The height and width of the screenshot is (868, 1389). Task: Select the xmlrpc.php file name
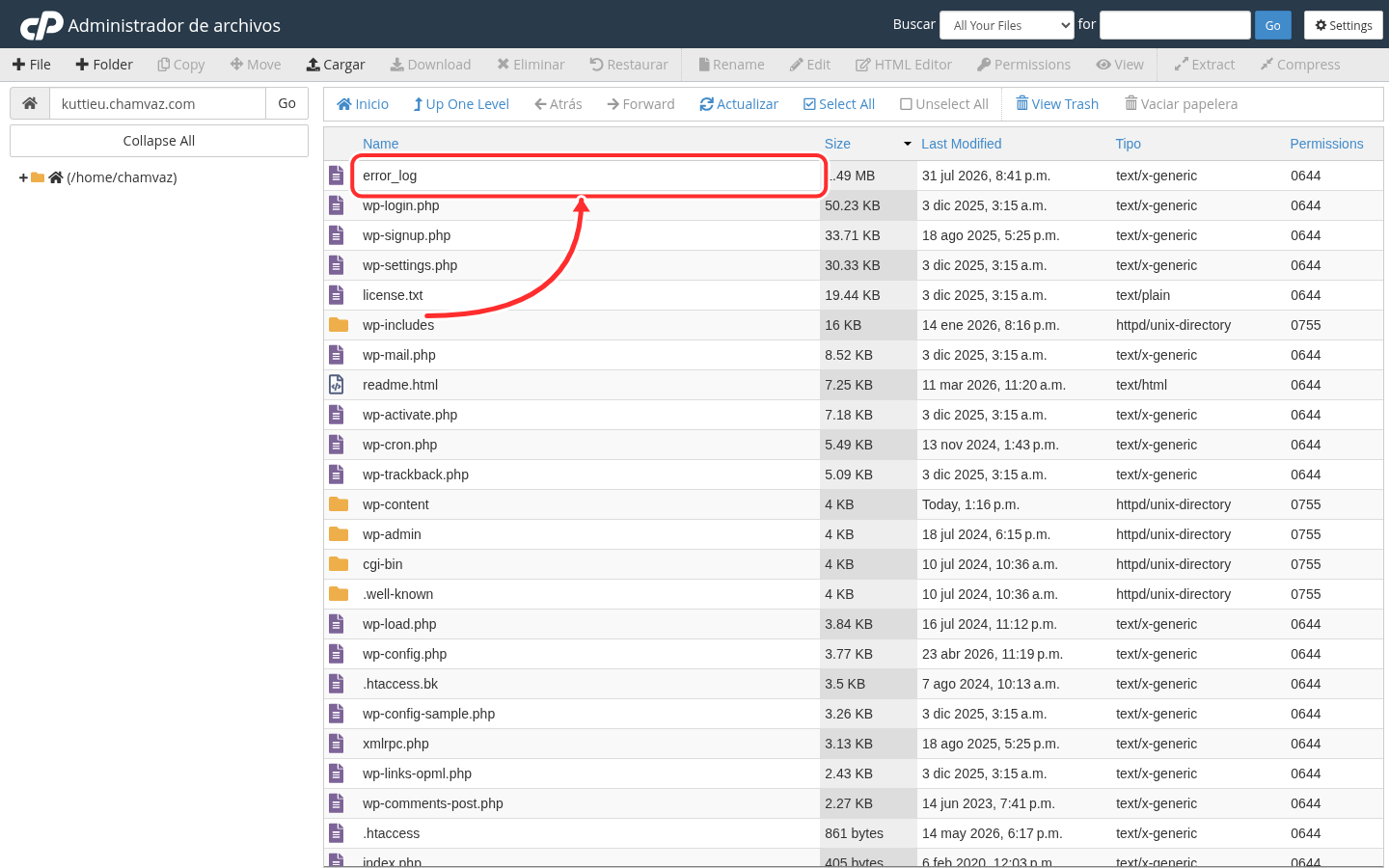(395, 744)
